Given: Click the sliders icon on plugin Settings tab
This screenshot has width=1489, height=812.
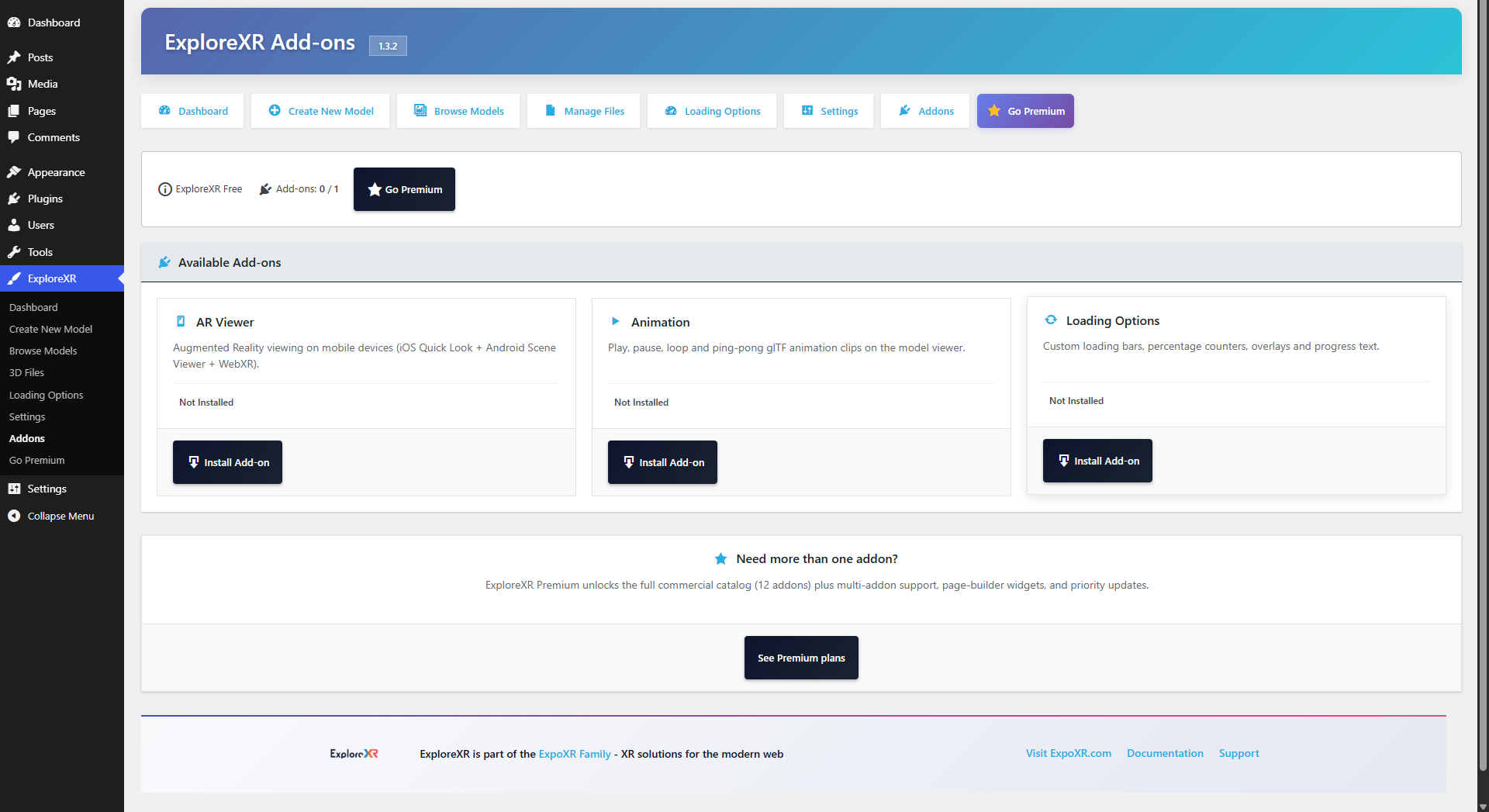Looking at the screenshot, I should pos(807,110).
